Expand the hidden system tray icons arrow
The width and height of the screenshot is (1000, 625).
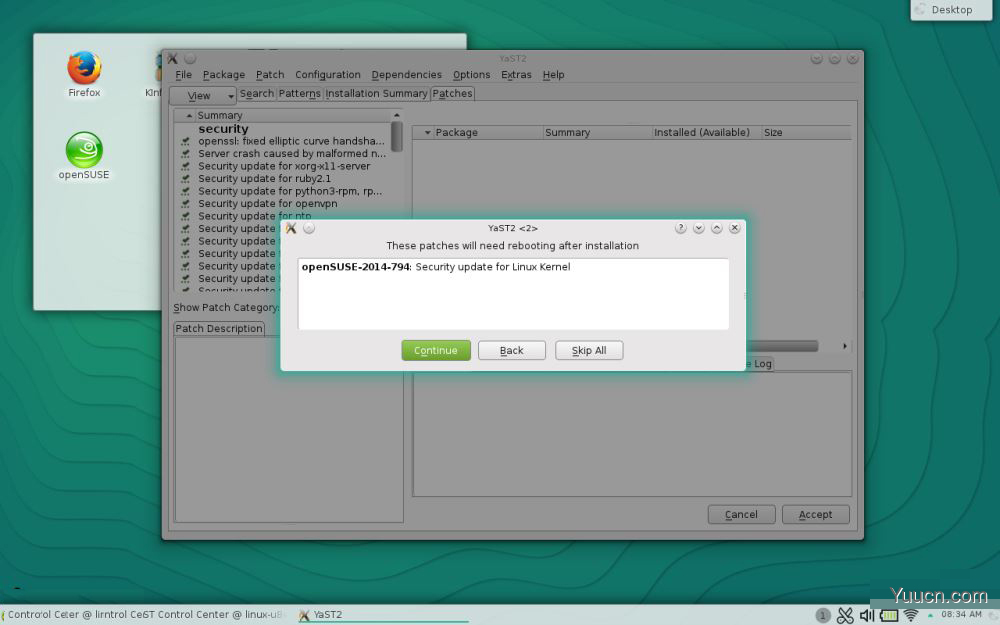point(930,614)
